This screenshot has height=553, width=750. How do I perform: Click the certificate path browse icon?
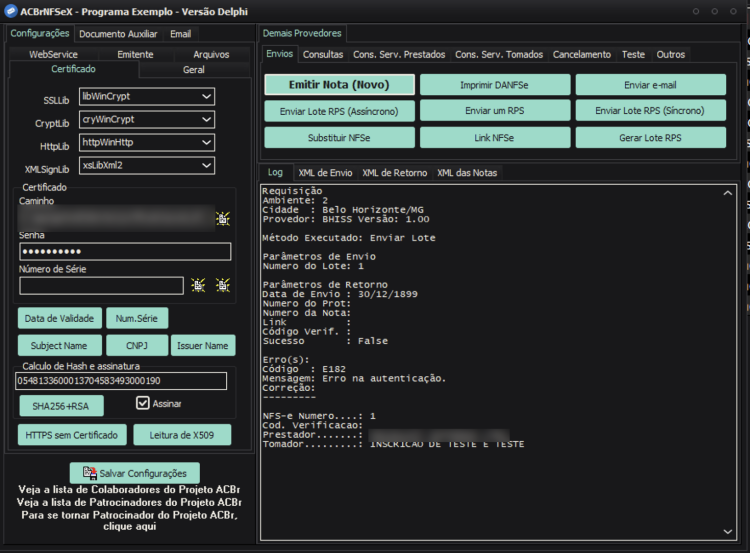tap(223, 219)
